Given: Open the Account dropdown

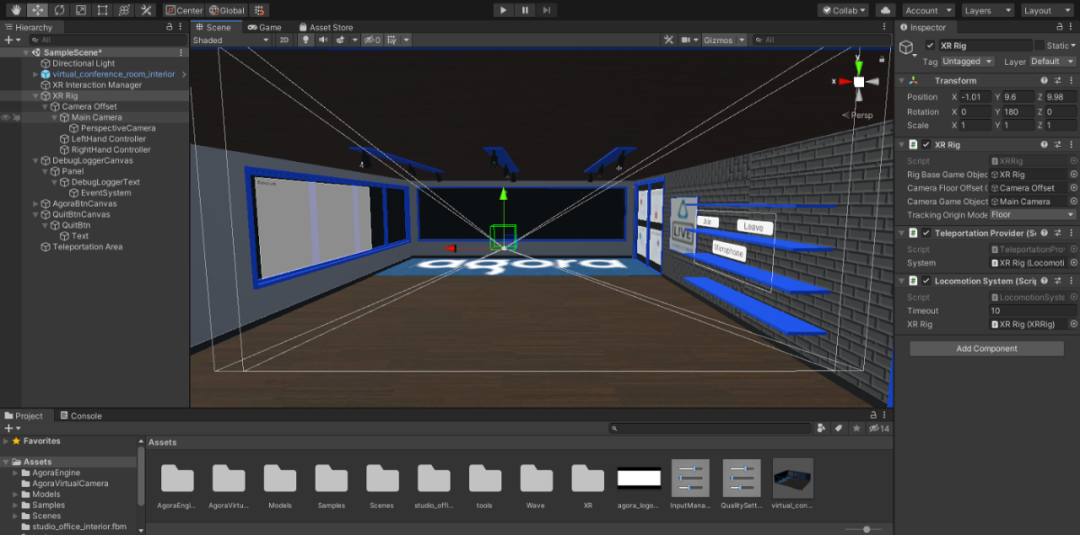Looking at the screenshot, I should pos(928,10).
